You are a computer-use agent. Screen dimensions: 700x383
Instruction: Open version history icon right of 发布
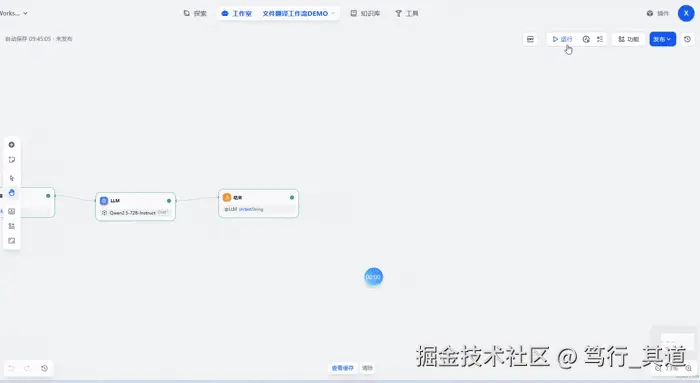[688, 39]
